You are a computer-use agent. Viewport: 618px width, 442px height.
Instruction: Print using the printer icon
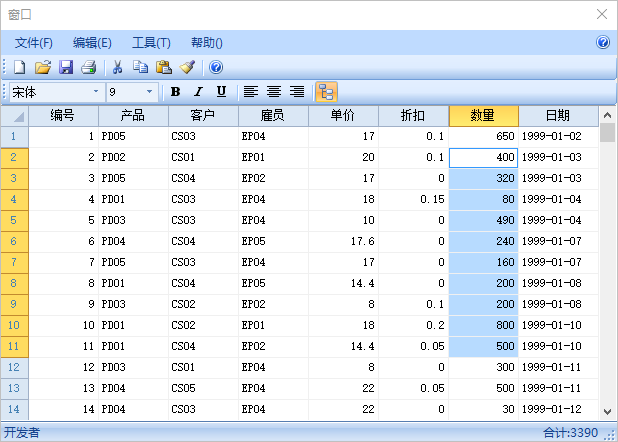tap(89, 67)
